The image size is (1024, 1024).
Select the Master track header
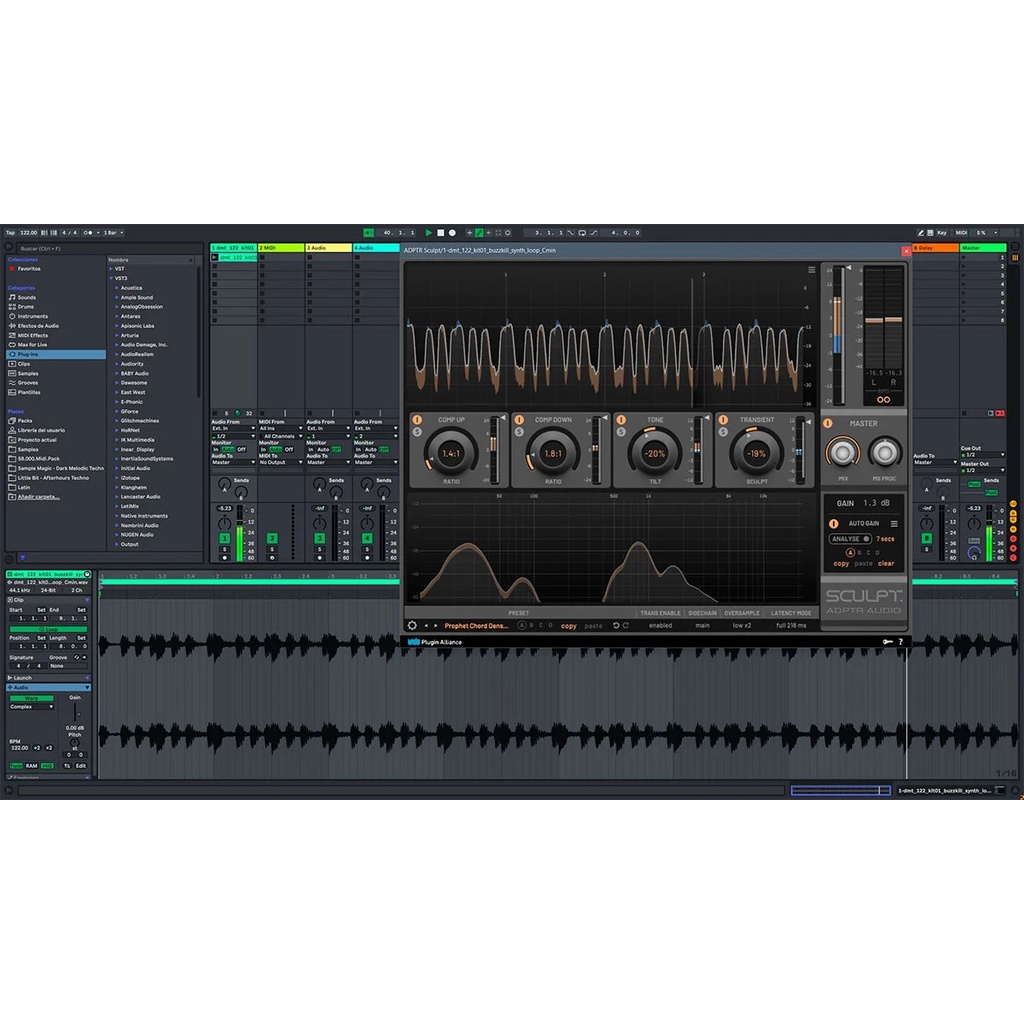coord(982,248)
